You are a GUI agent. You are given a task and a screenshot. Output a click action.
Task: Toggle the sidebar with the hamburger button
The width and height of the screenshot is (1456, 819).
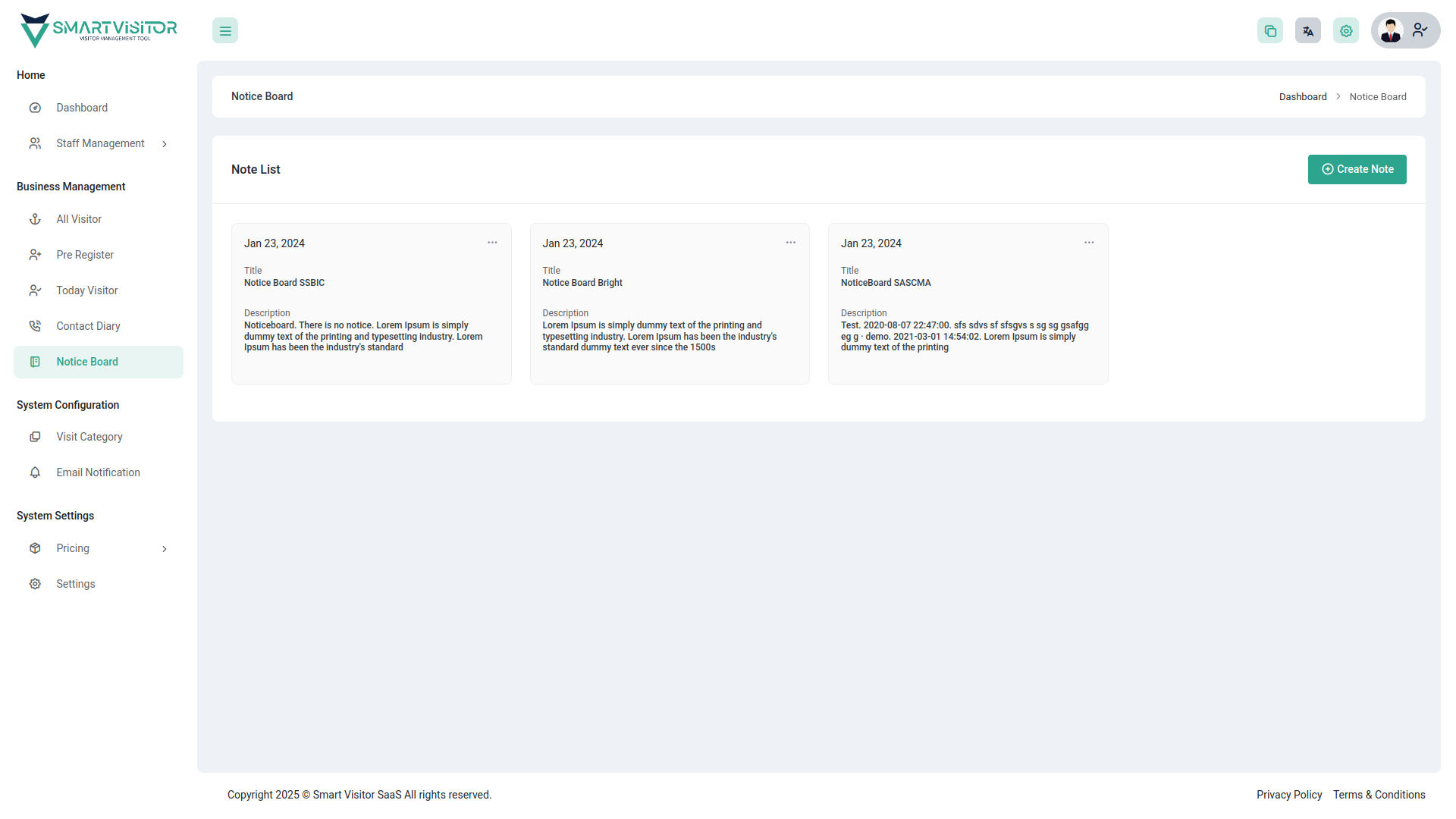(224, 30)
